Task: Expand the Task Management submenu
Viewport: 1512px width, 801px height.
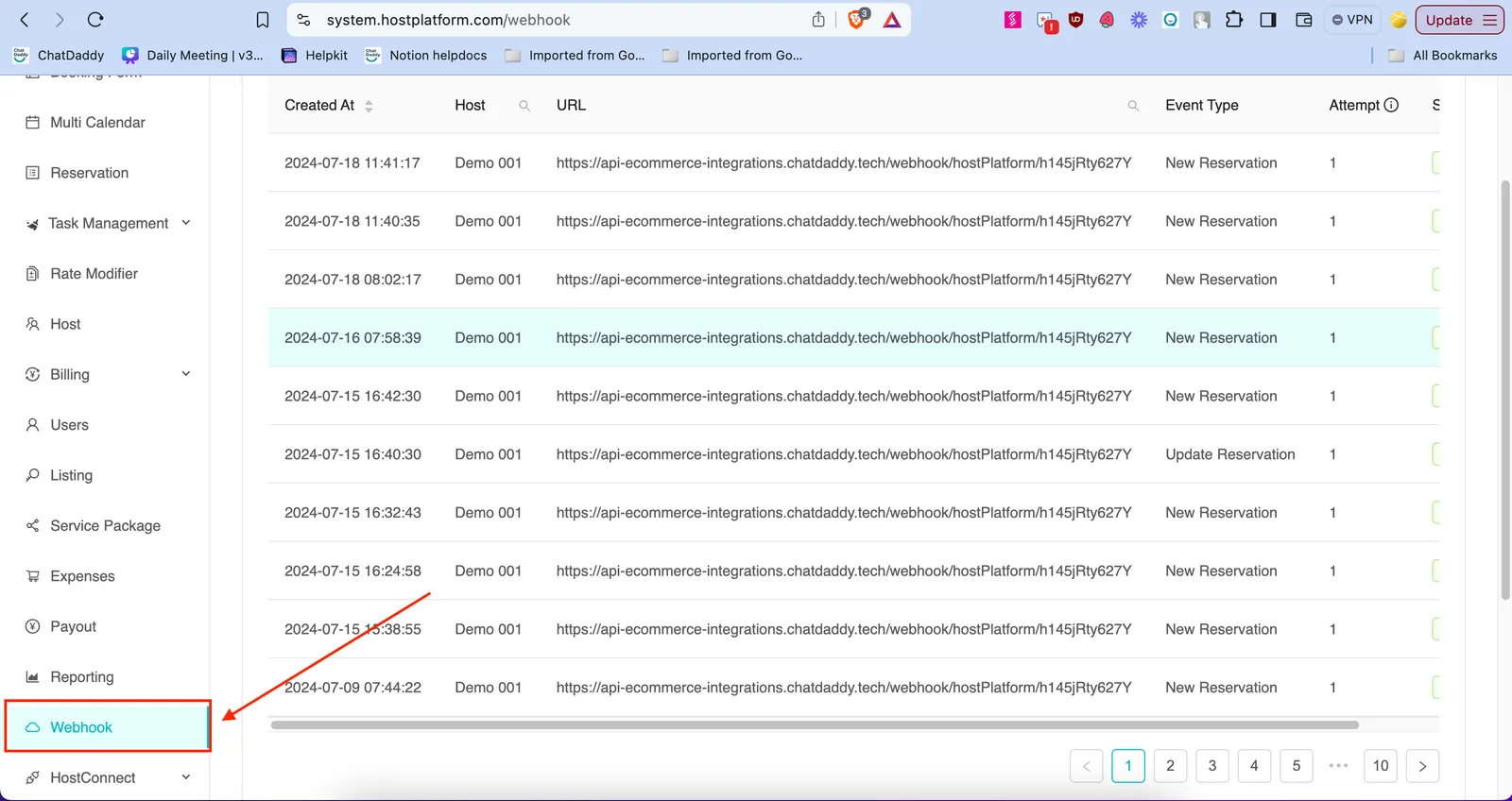Action: pyautogui.click(x=186, y=223)
